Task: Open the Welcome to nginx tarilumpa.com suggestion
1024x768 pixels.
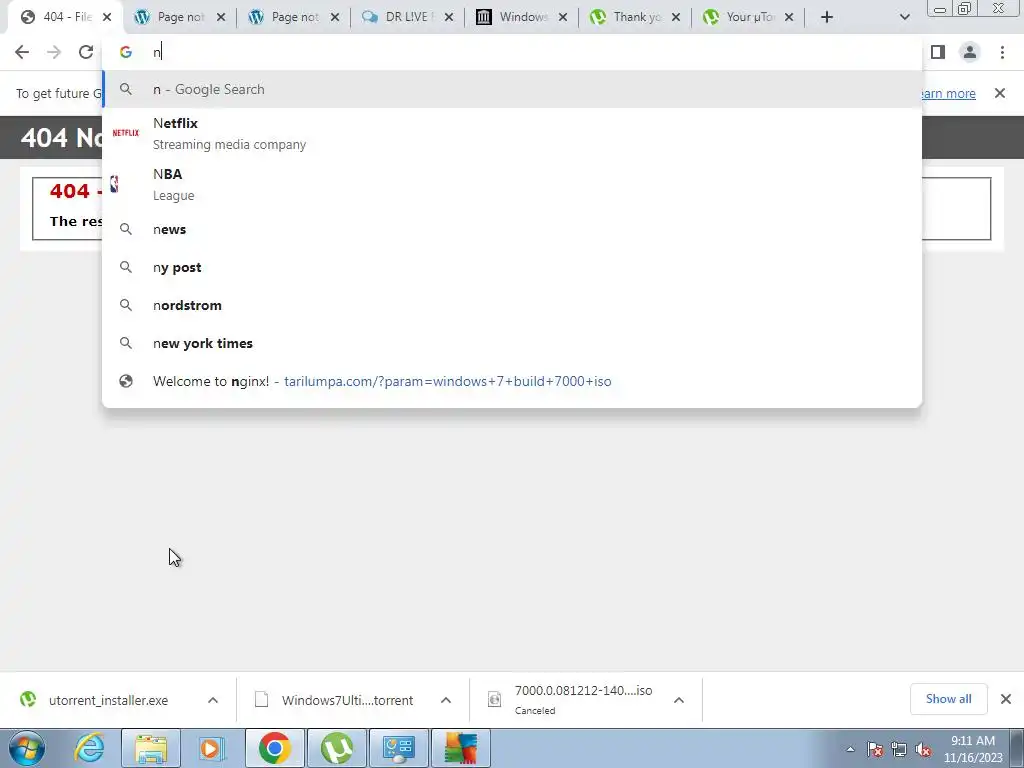Action: click(512, 381)
